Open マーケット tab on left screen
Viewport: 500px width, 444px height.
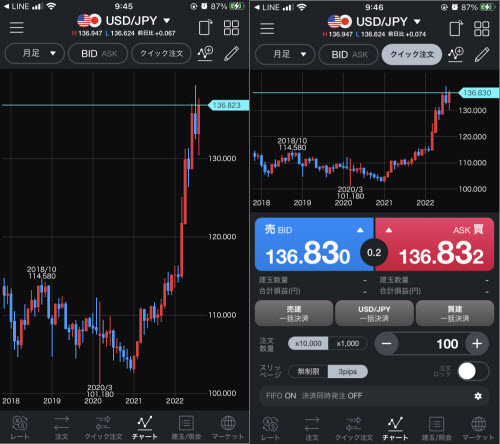tap(228, 428)
